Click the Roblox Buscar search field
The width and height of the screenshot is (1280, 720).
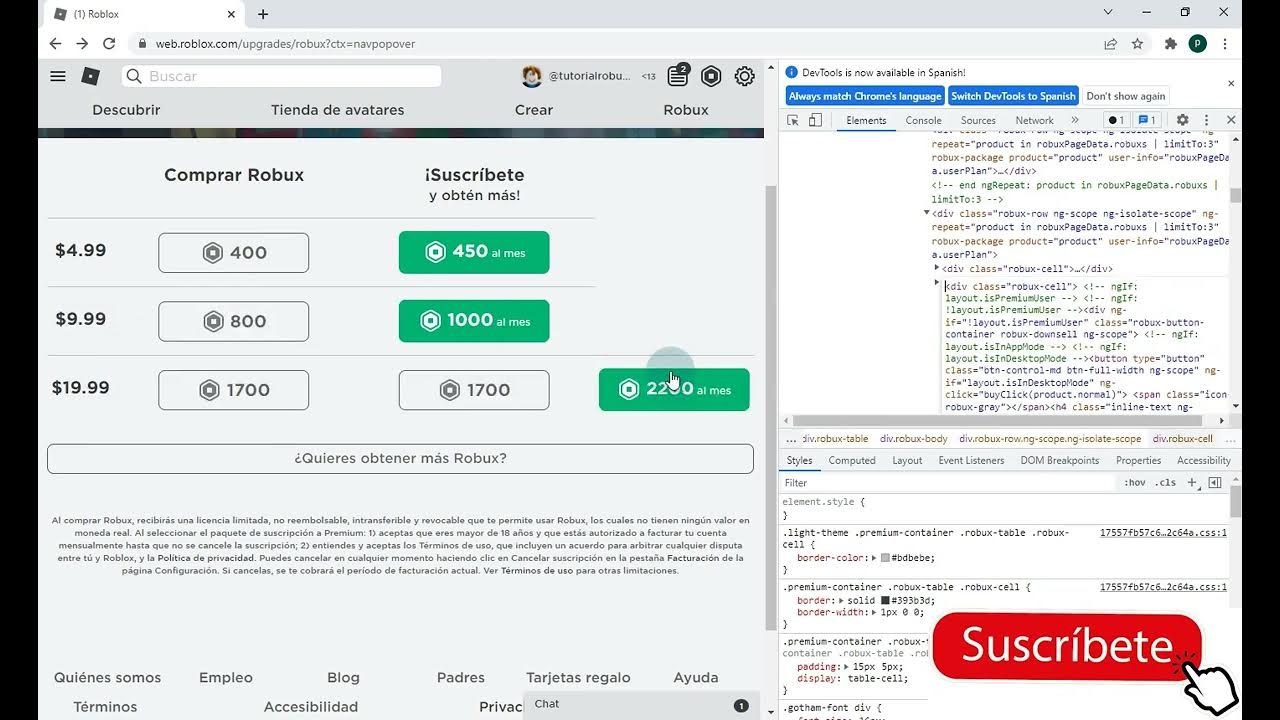point(282,76)
